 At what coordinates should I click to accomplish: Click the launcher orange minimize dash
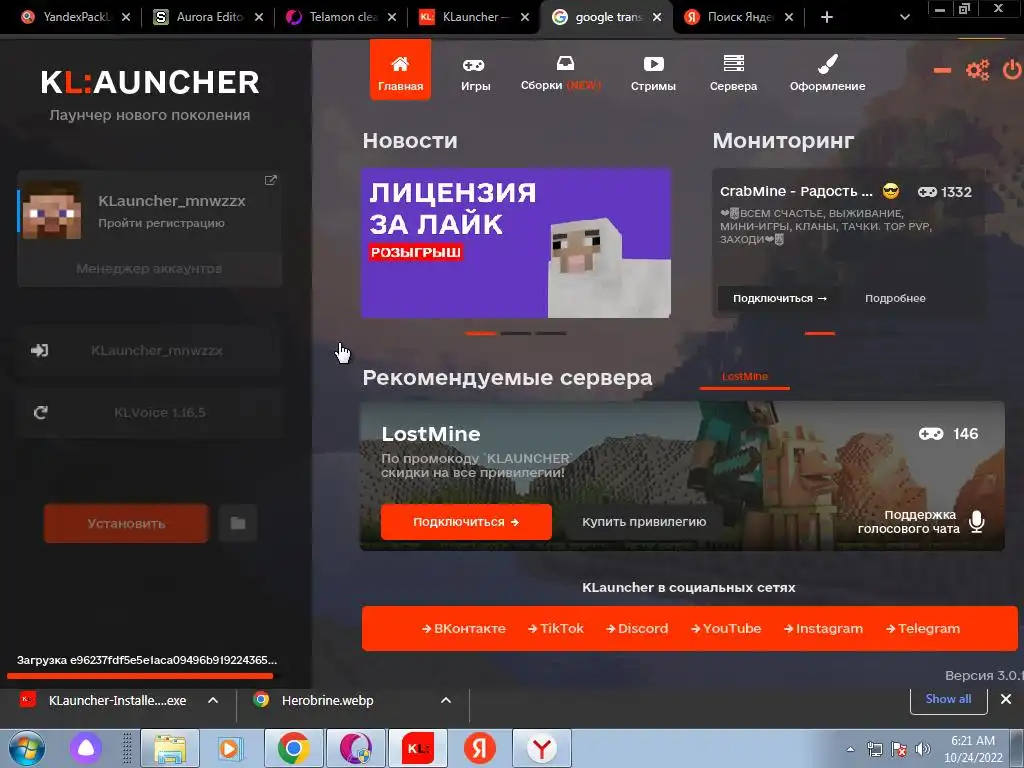pyautogui.click(x=942, y=71)
